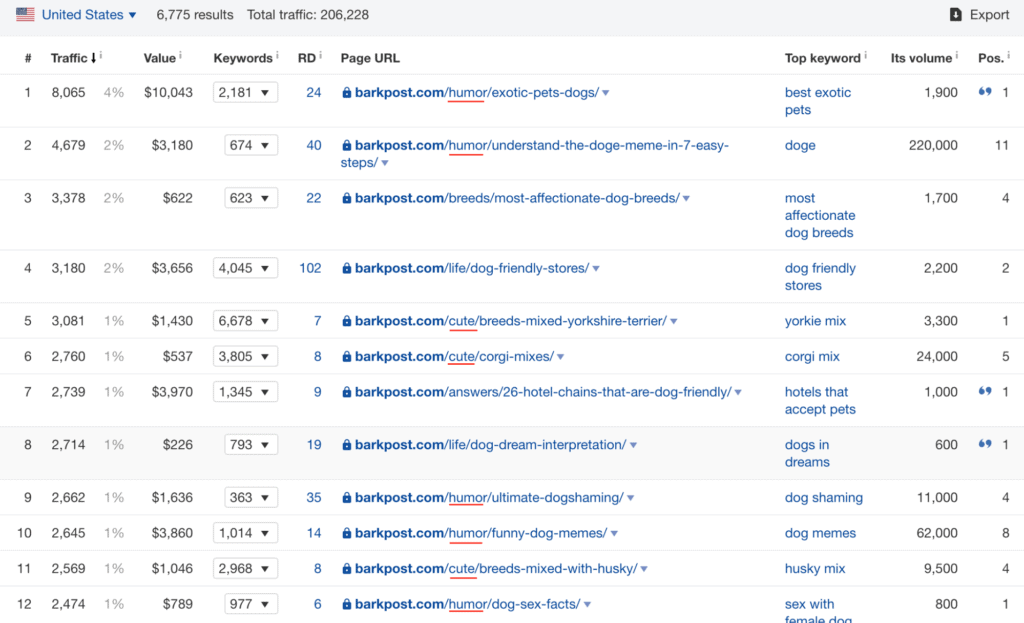Open the caret menu after exotic-pets-dogs URL
This screenshot has height=623, width=1024.
point(606,93)
